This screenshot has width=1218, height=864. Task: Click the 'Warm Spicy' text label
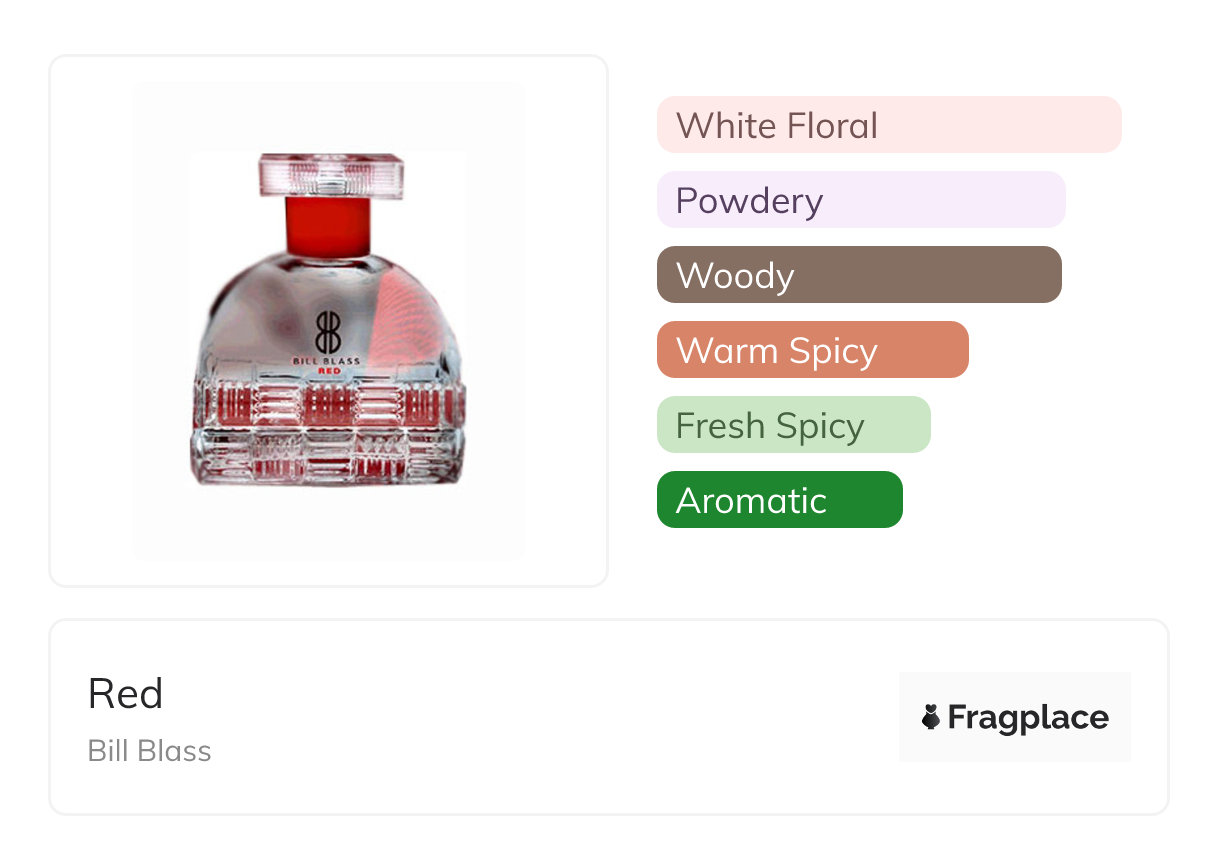pyautogui.click(x=777, y=352)
